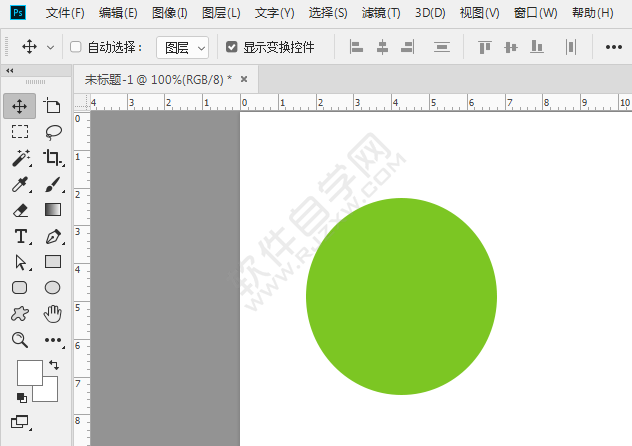This screenshot has width=632, height=446.
Task: Choose the Horizontal Type tool
Action: (21, 236)
